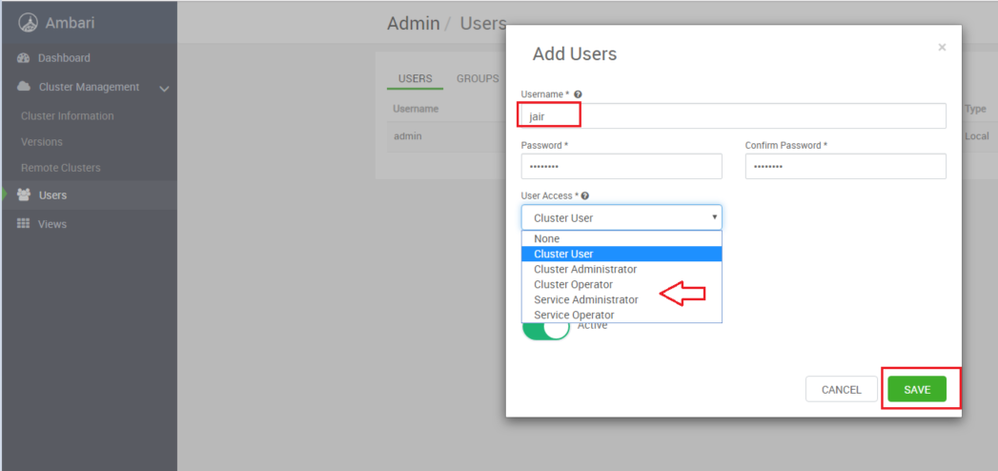The height and width of the screenshot is (471, 998).
Task: Select Cluster User option
Action: click(x=621, y=254)
